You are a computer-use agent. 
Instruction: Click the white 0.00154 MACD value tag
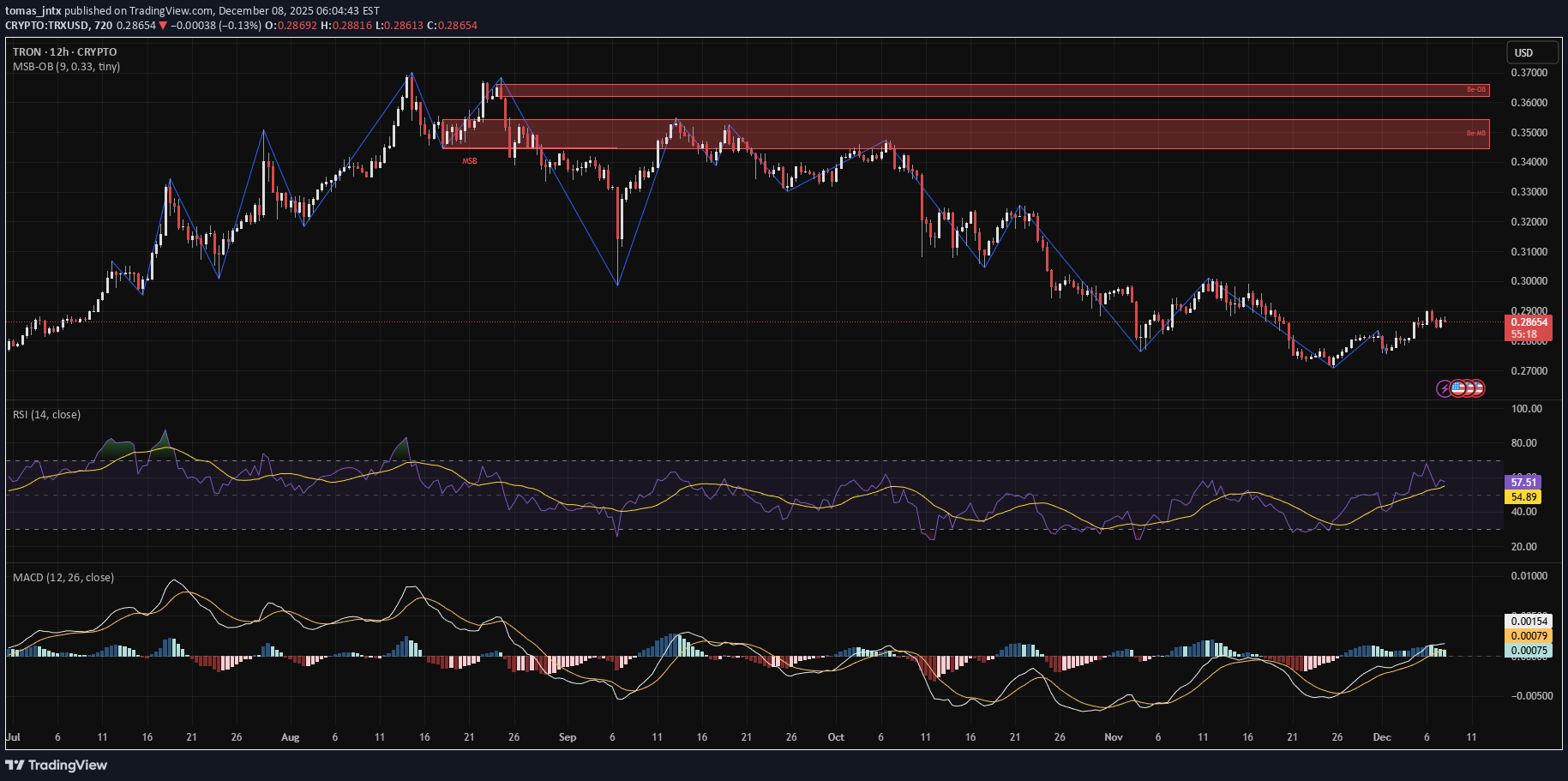pos(1529,621)
